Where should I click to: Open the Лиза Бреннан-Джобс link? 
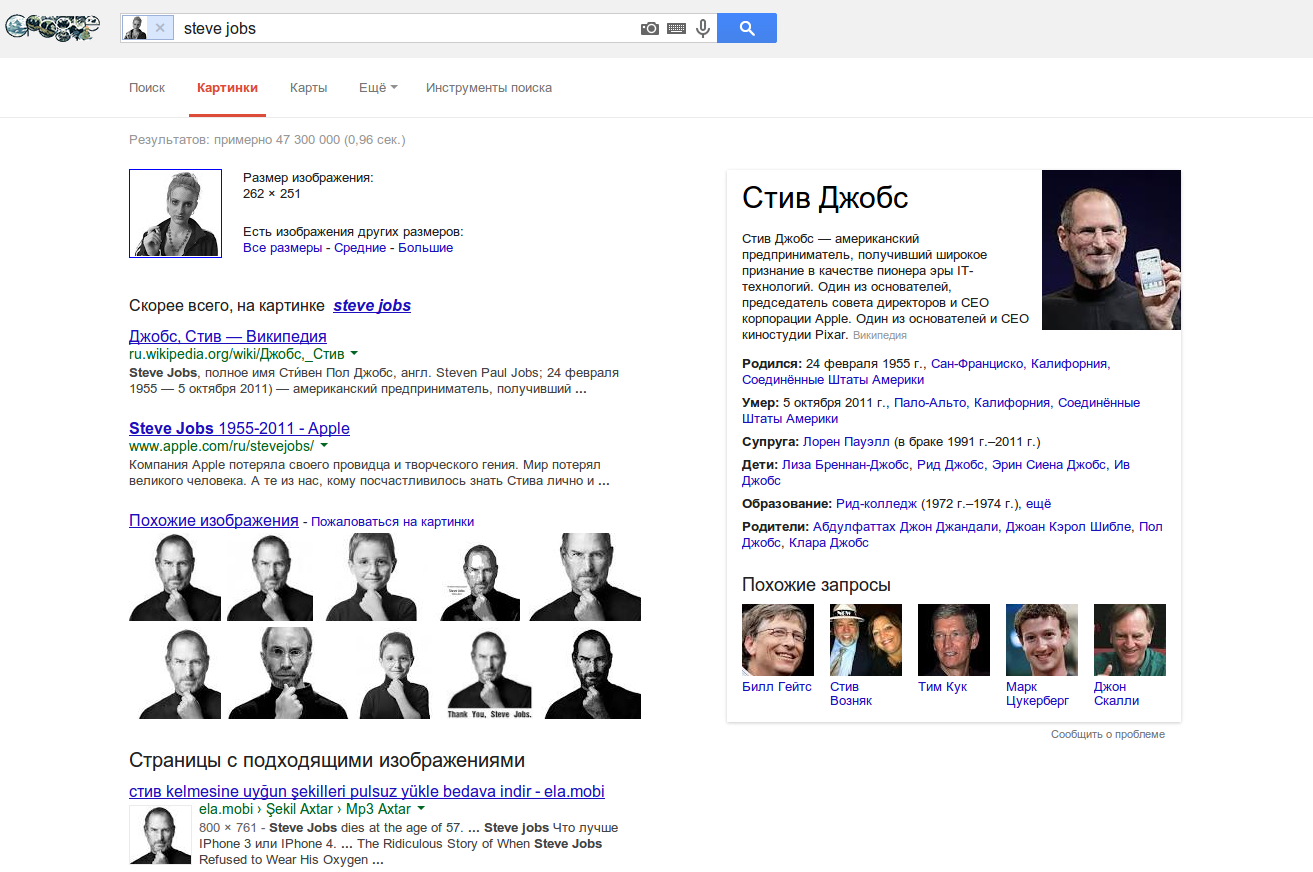pos(847,465)
